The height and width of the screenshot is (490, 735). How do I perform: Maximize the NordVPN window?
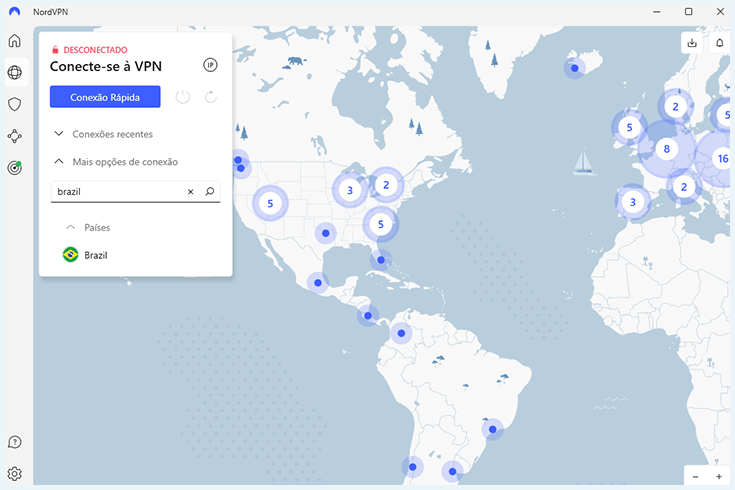point(689,12)
